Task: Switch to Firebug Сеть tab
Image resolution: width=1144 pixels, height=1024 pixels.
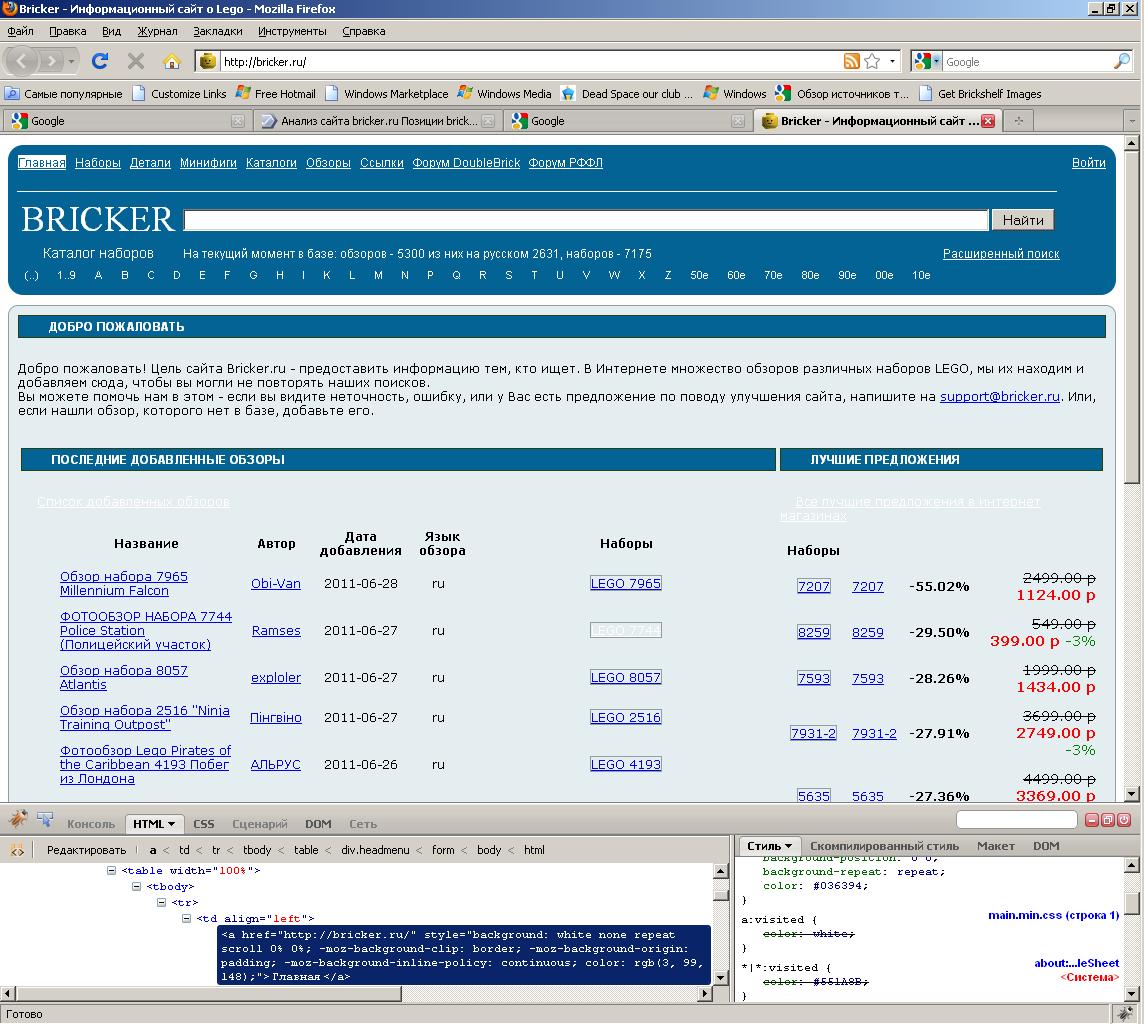Action: click(363, 824)
